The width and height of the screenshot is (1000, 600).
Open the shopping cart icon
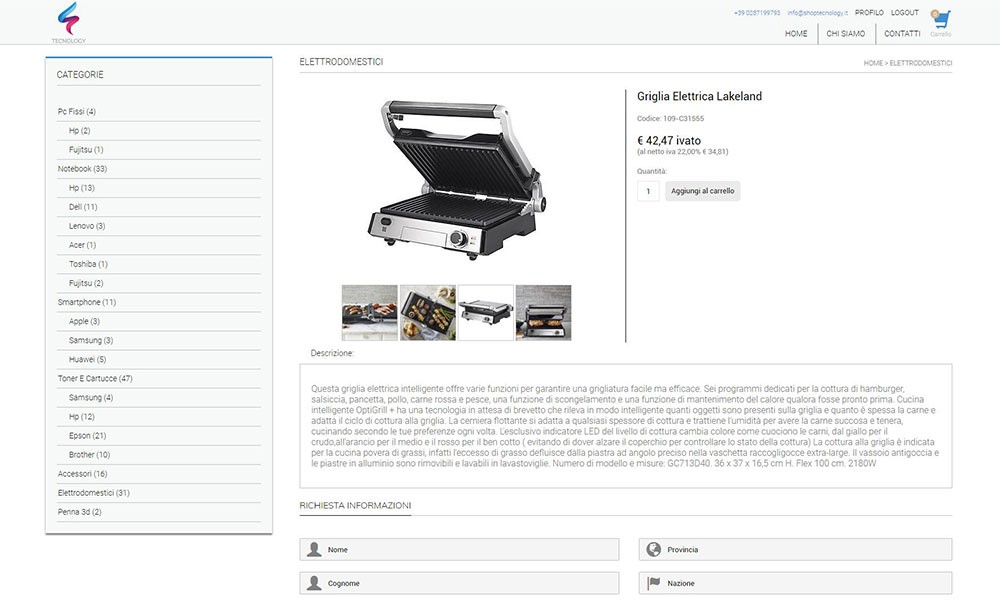pyautogui.click(x=941, y=19)
